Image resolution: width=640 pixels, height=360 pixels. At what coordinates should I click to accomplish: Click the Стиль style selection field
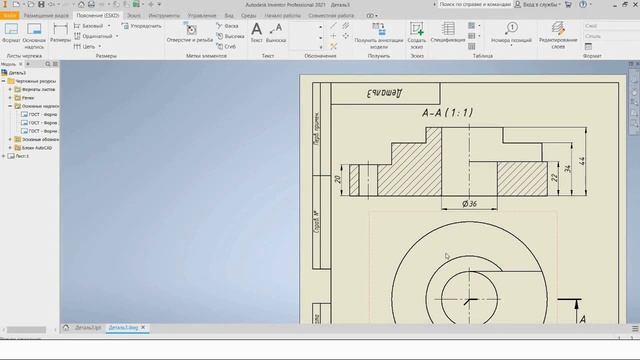(x=611, y=36)
